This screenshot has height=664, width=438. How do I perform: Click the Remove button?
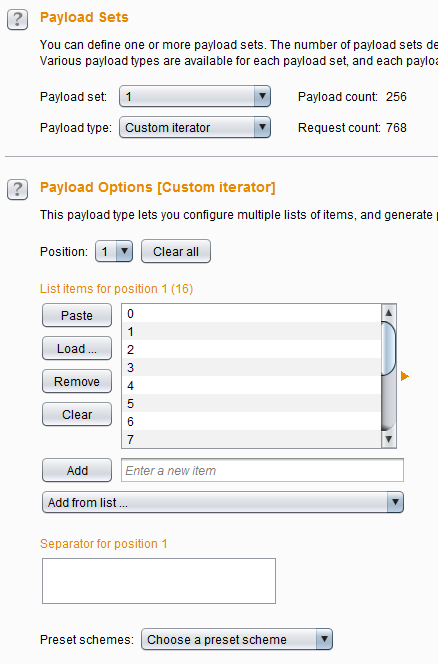pyautogui.click(x=77, y=382)
